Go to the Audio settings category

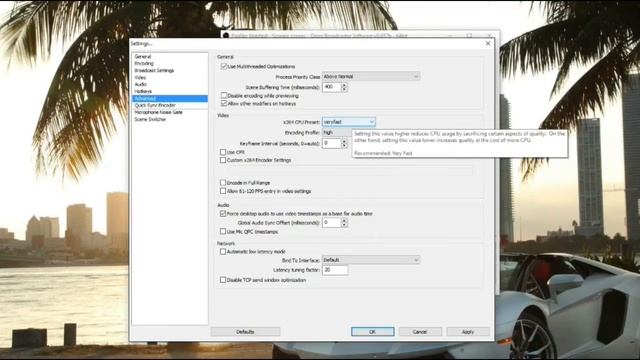point(140,84)
